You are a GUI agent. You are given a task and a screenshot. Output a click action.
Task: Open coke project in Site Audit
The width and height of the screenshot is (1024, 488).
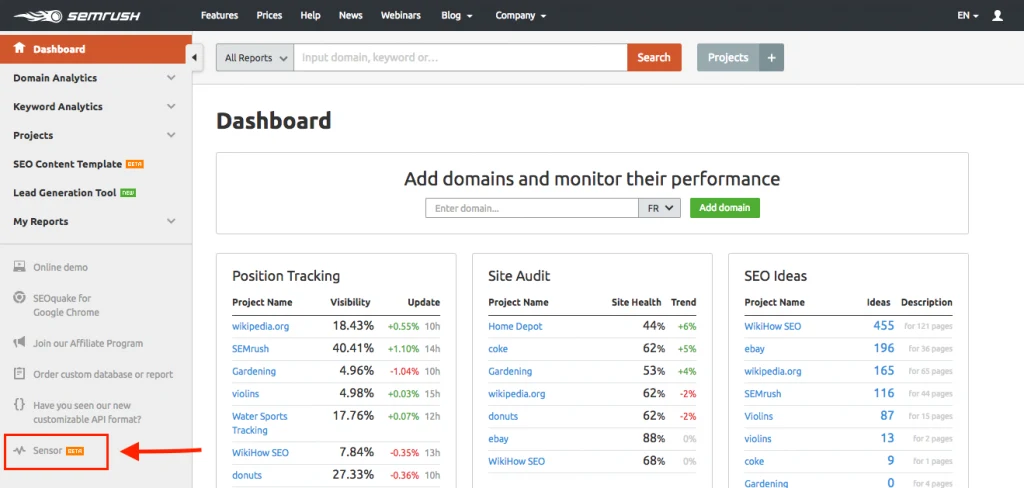(498, 349)
